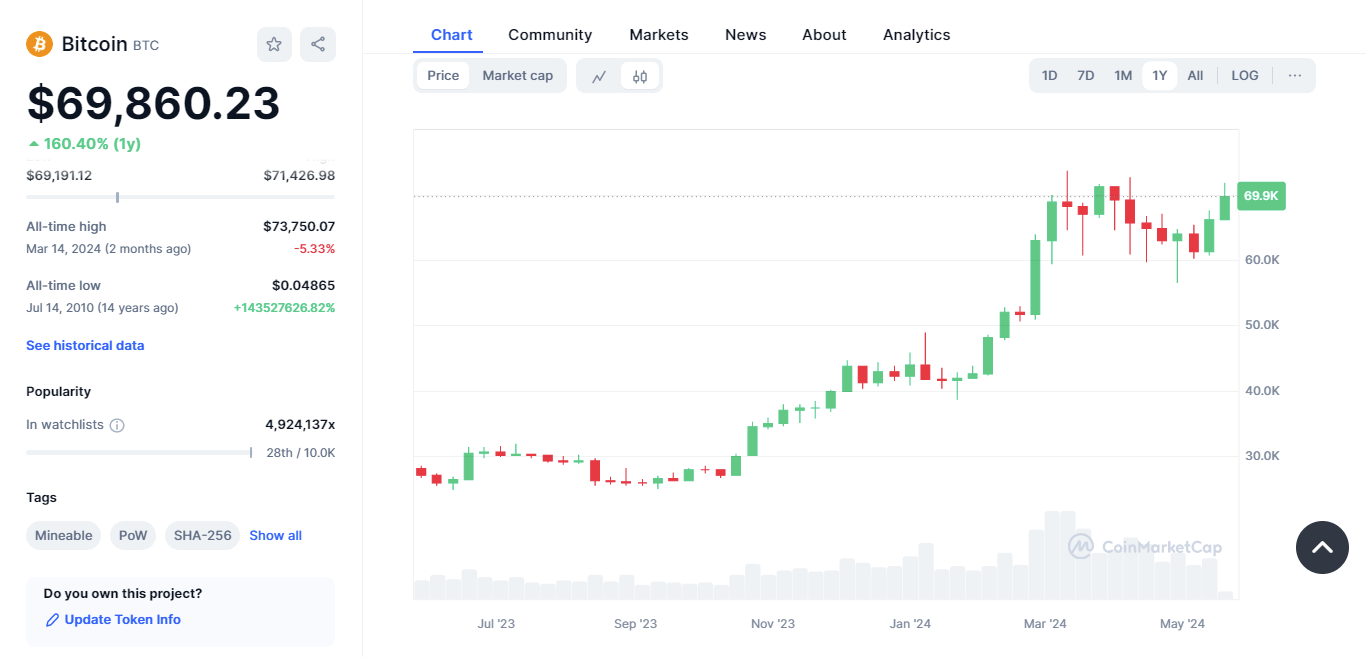This screenshot has width=1366, height=657.
Task: Click the +143527626.82% all-time low change
Action: [284, 308]
